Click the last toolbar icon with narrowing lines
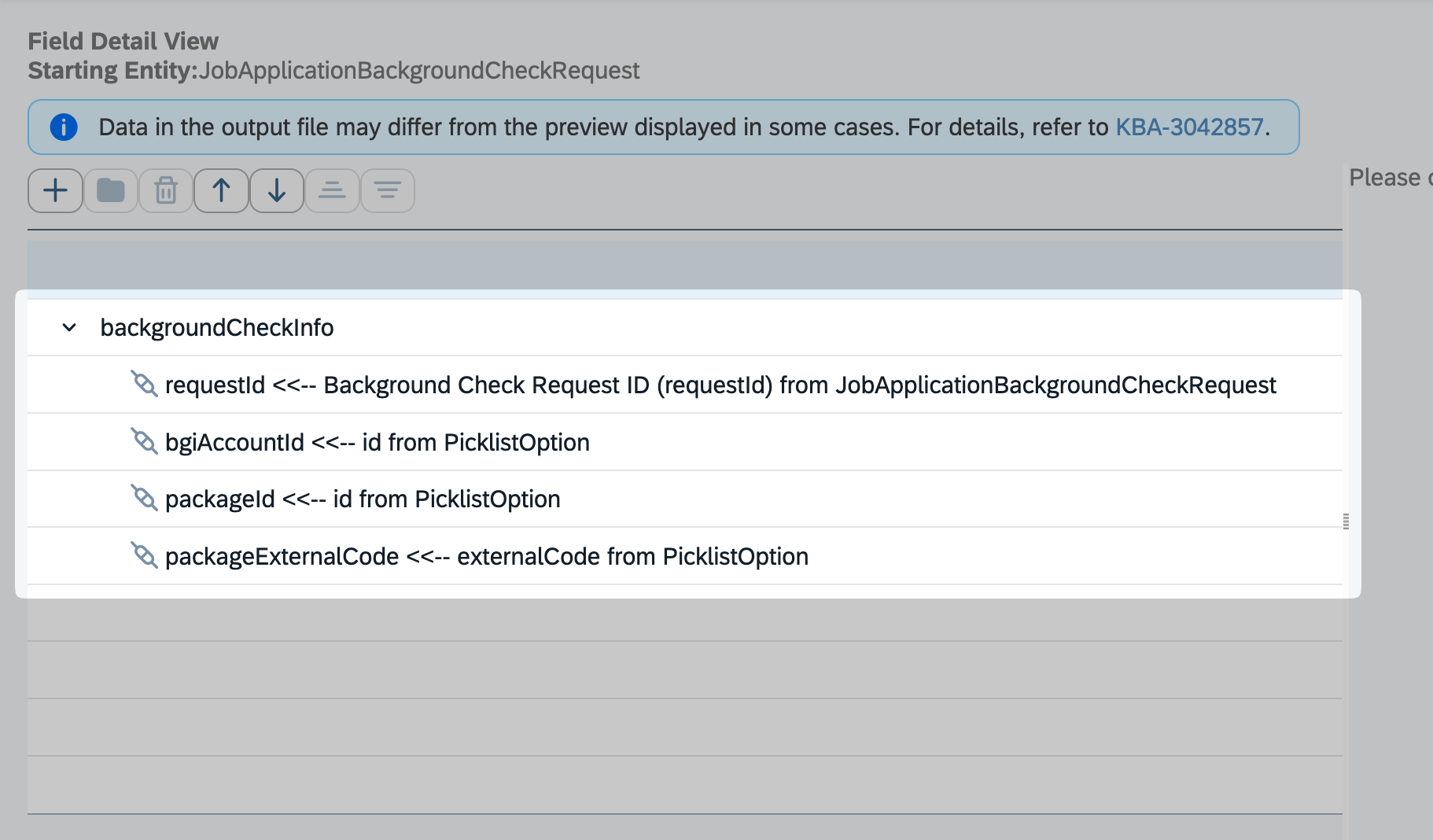This screenshot has height=840, width=1433. point(387,190)
